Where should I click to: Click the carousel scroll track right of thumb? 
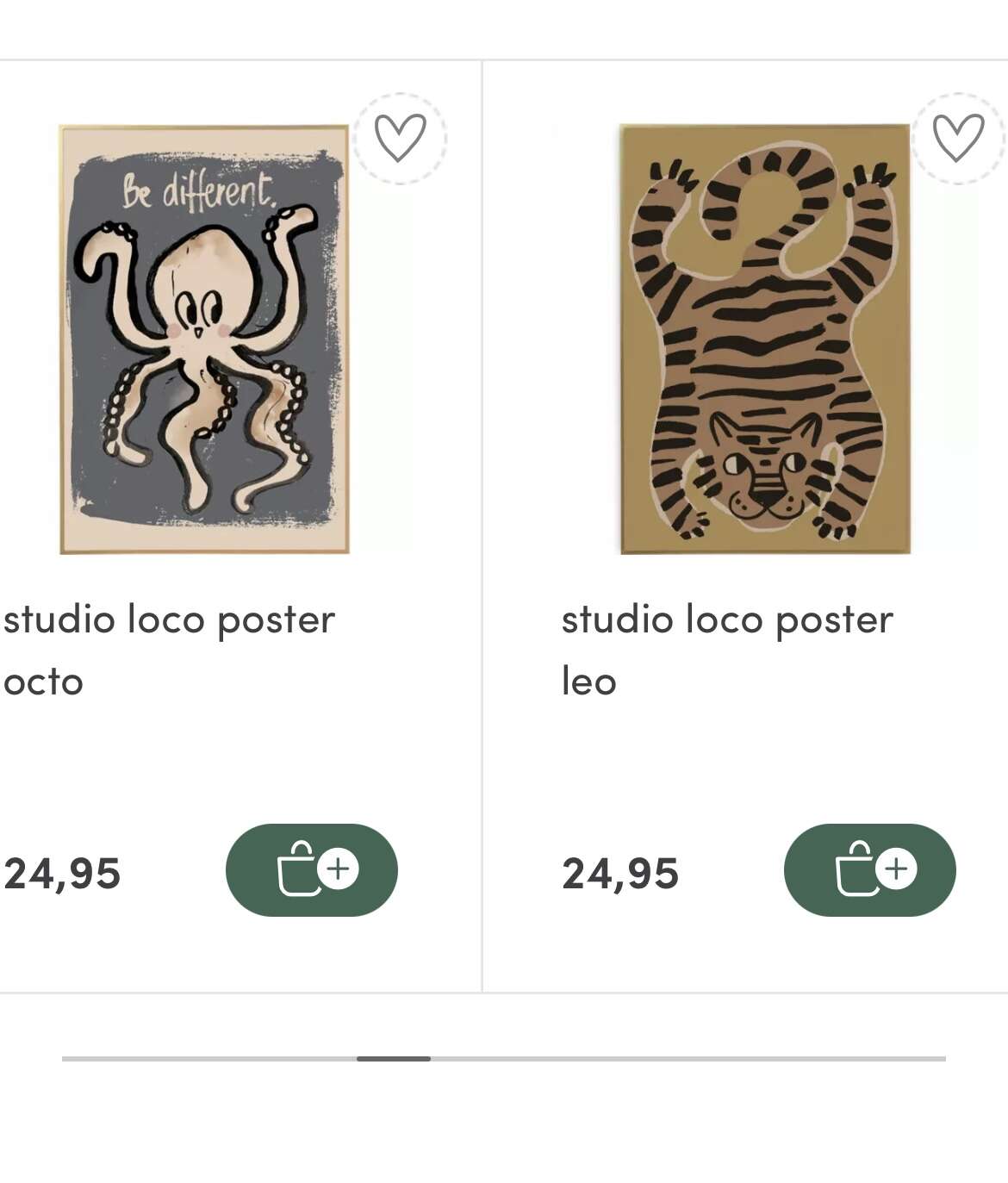(x=689, y=1058)
